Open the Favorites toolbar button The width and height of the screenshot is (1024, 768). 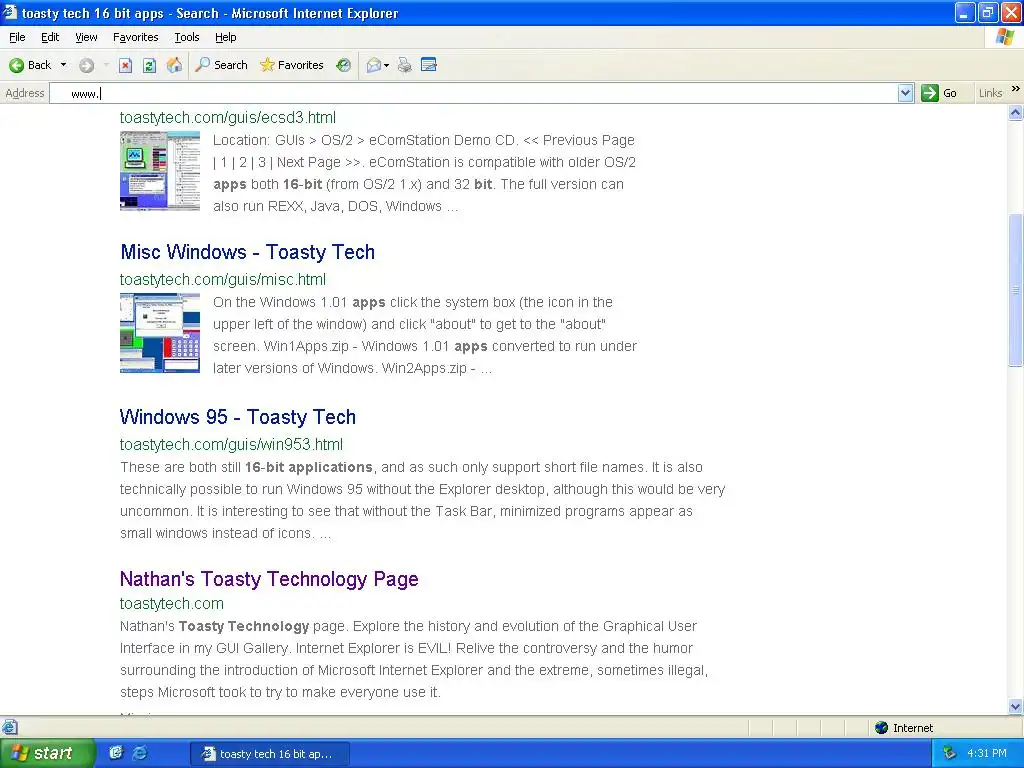292,65
